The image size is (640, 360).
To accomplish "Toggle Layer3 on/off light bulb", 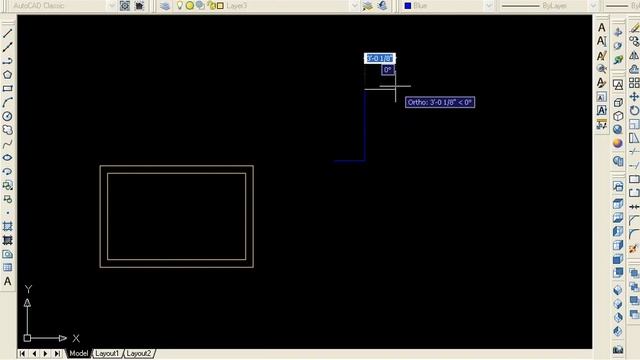I will tap(180, 6).
